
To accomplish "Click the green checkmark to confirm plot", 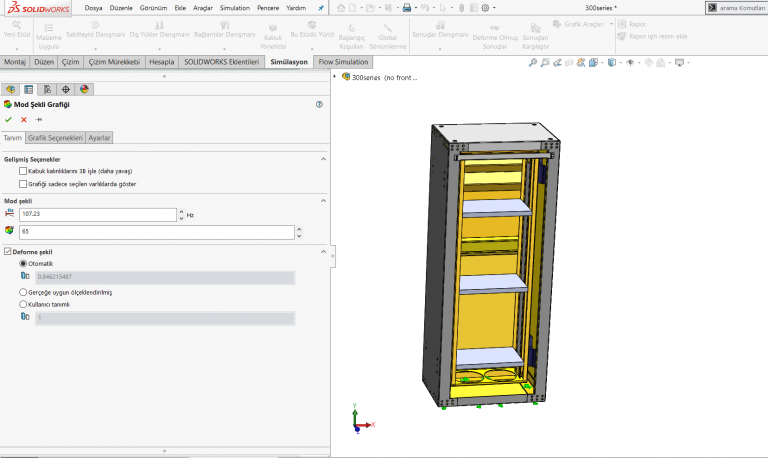I will (8, 119).
